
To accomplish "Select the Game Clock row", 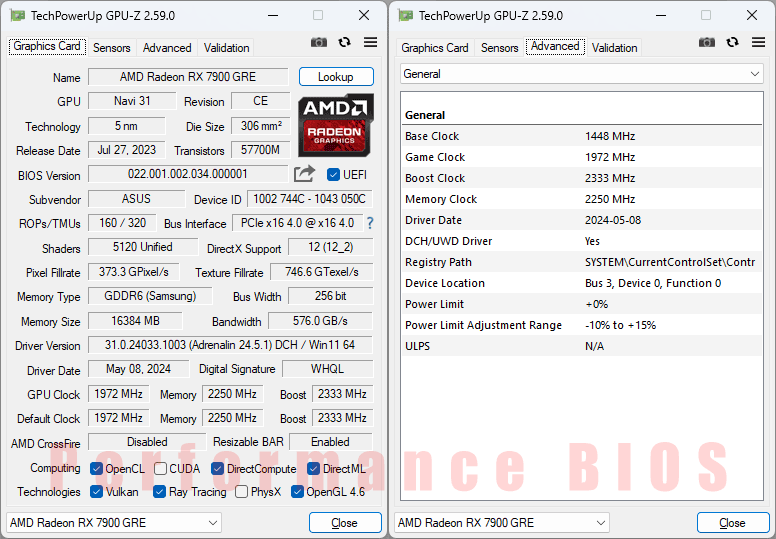I will pos(582,157).
